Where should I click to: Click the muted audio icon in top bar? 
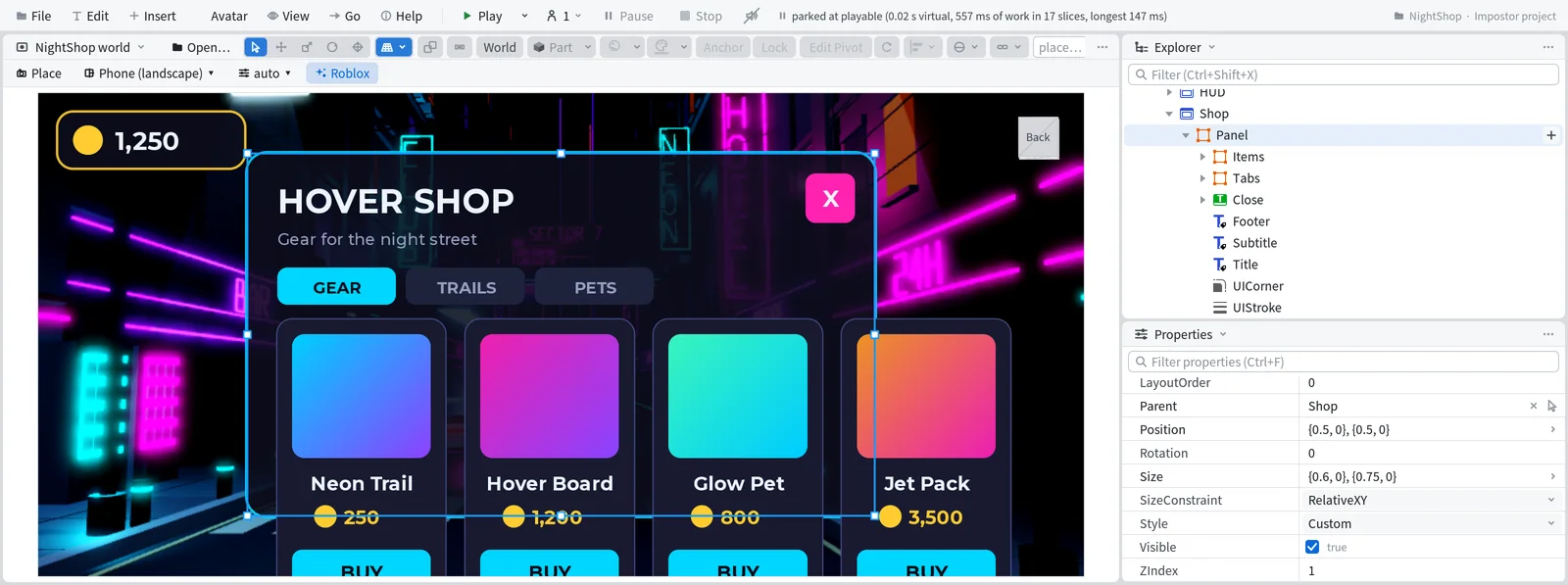752,16
